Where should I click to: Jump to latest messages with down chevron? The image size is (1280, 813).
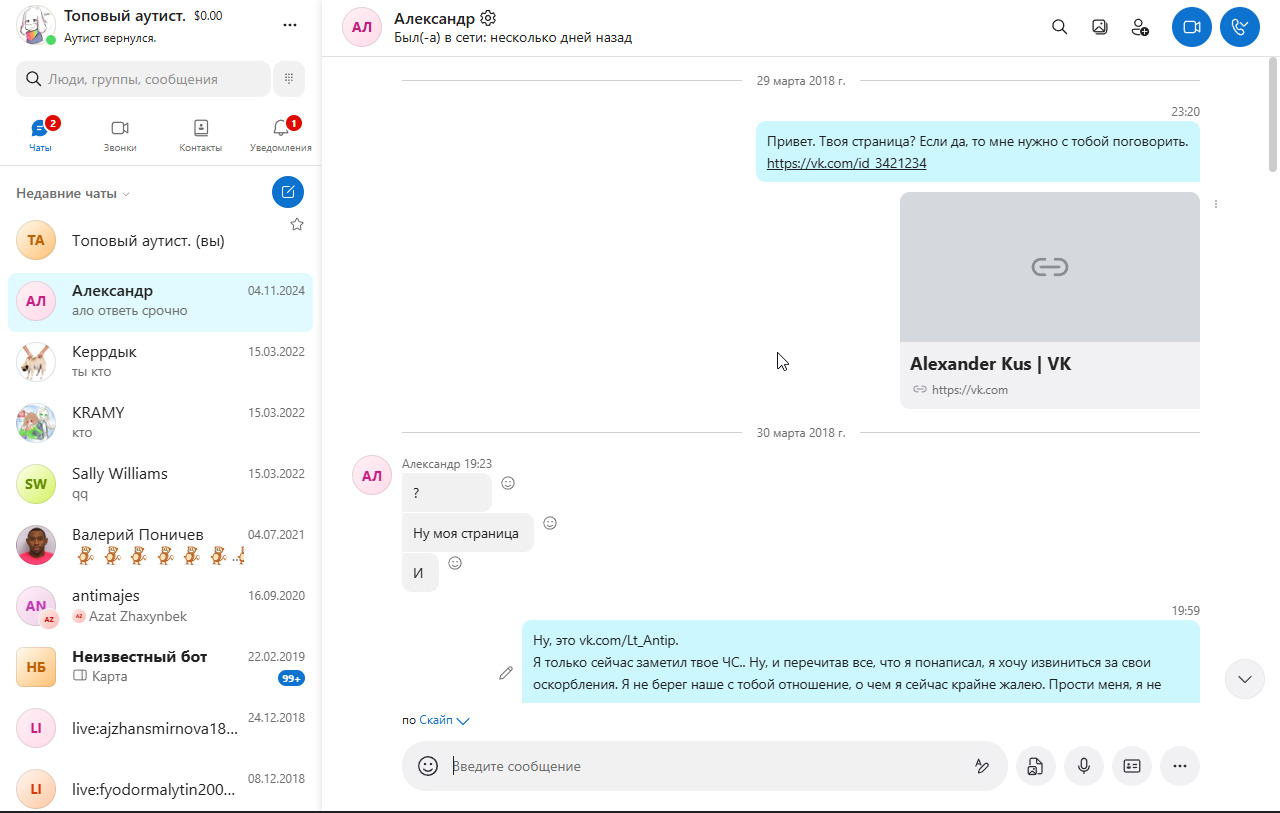tap(1244, 680)
